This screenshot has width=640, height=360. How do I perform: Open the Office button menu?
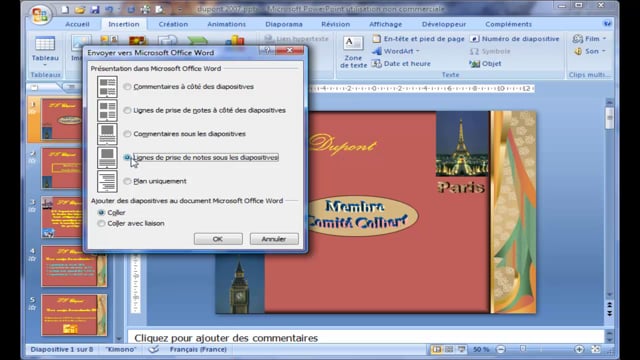click(40, 15)
